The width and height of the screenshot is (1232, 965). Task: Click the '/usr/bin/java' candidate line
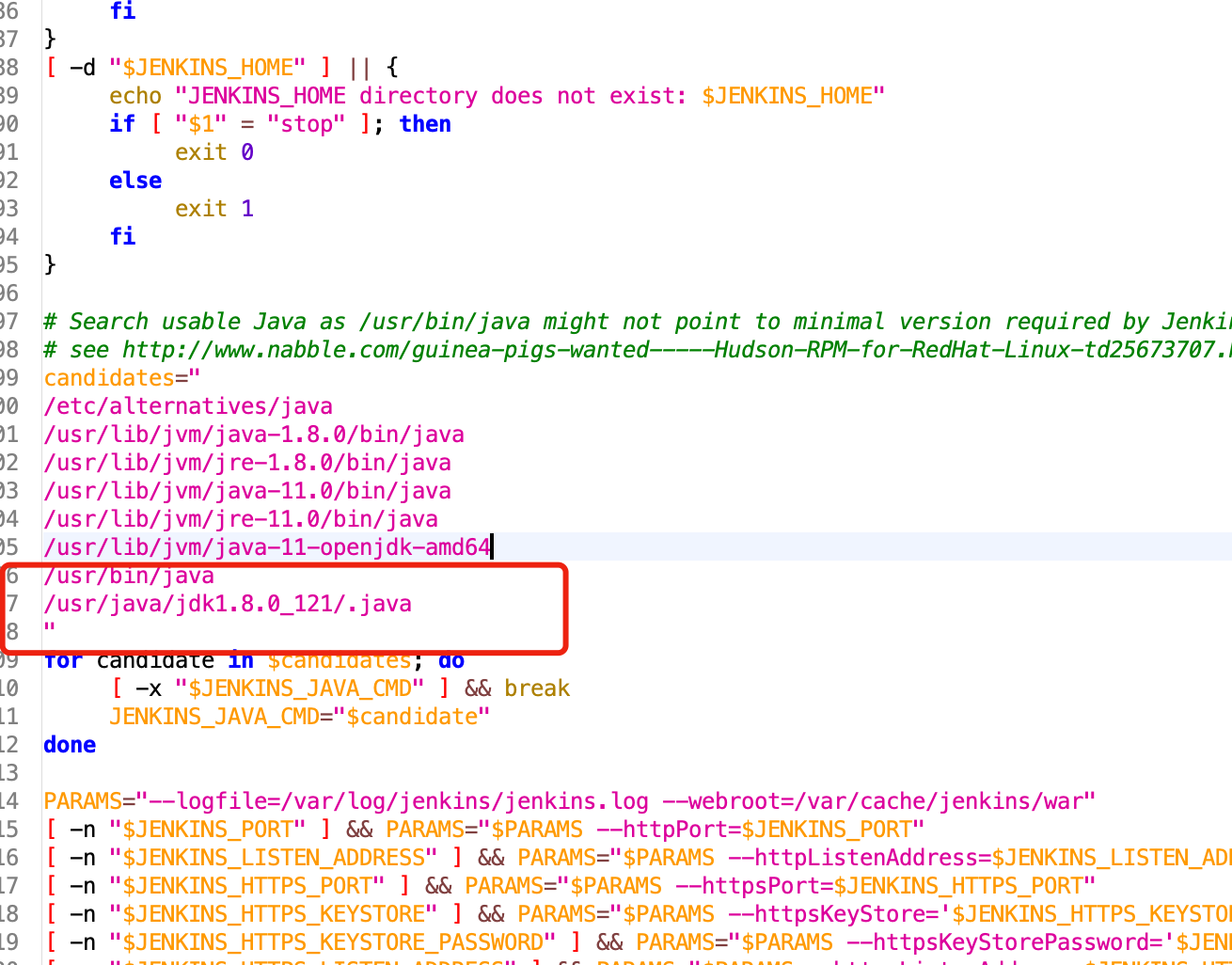[129, 576]
